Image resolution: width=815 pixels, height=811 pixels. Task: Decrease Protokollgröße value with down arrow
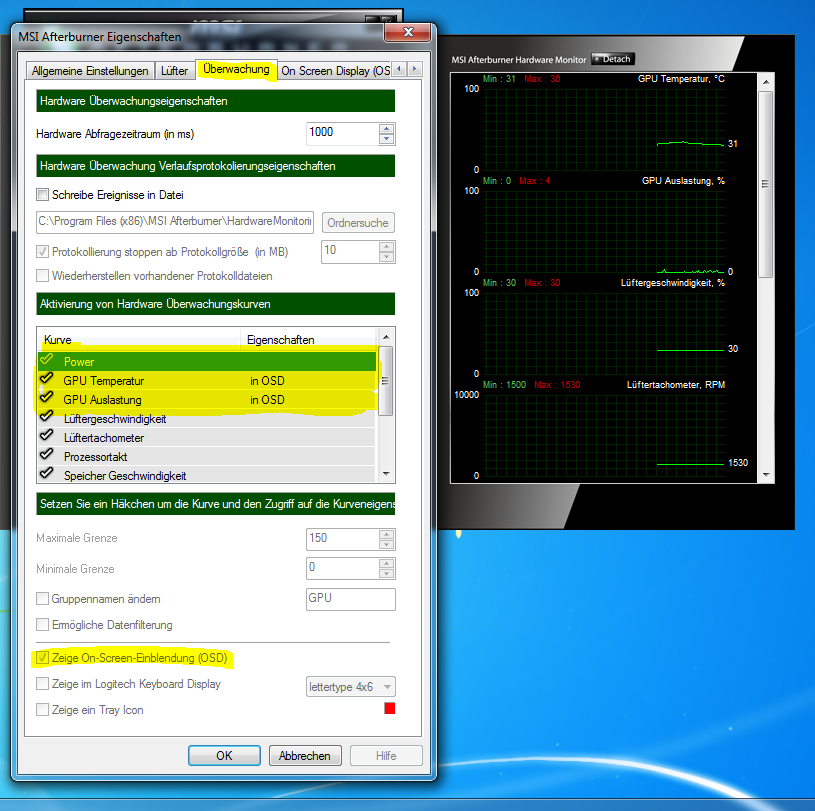pos(386,257)
